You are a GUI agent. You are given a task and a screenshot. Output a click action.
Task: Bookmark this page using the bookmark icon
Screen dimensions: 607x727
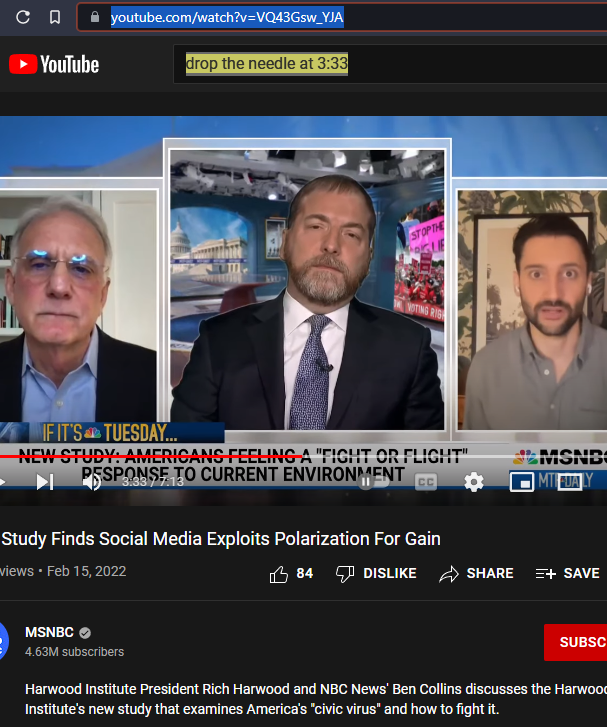55,17
